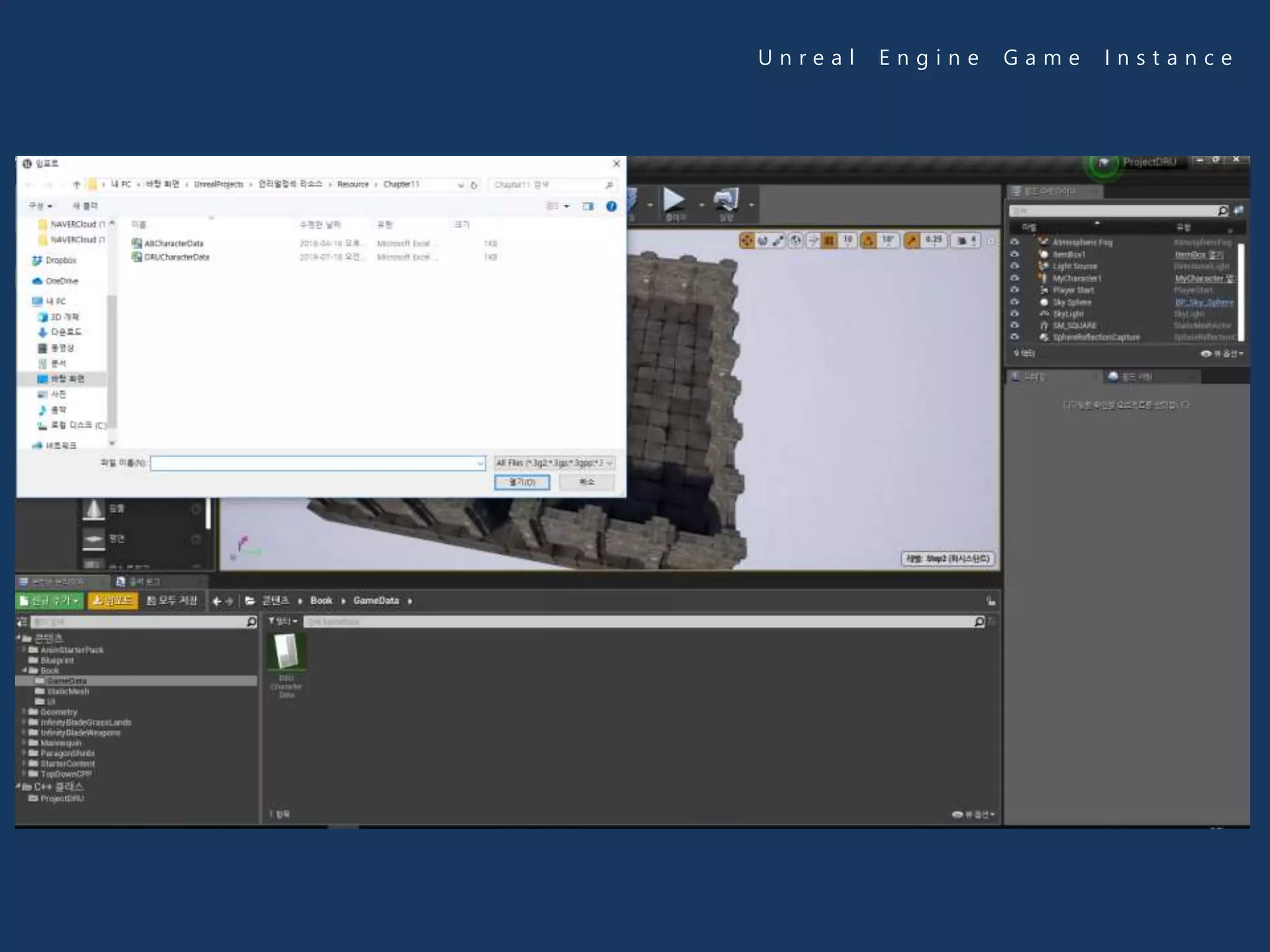
Task: Select the DRUCharacterData file in list
Action: point(177,257)
